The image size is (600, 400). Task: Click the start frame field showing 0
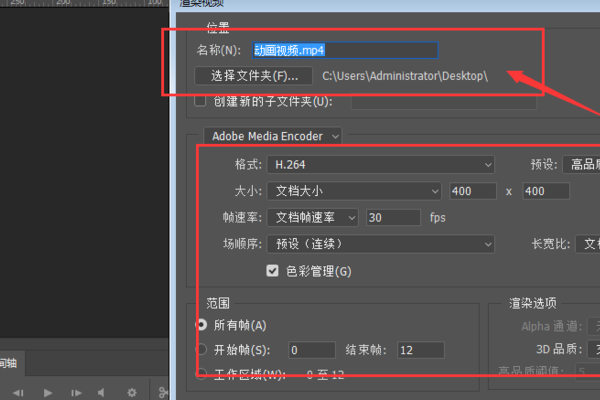(x=312, y=350)
